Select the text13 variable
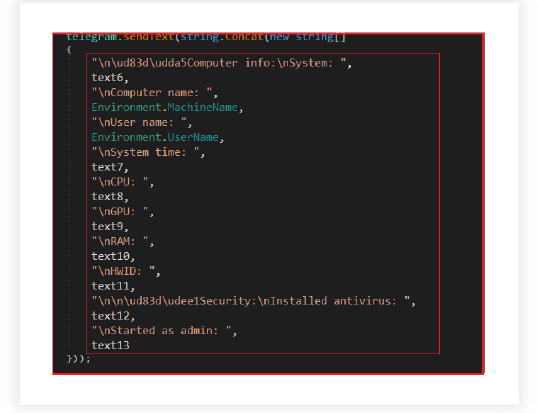This screenshot has width=537, height=413. (x=110, y=346)
